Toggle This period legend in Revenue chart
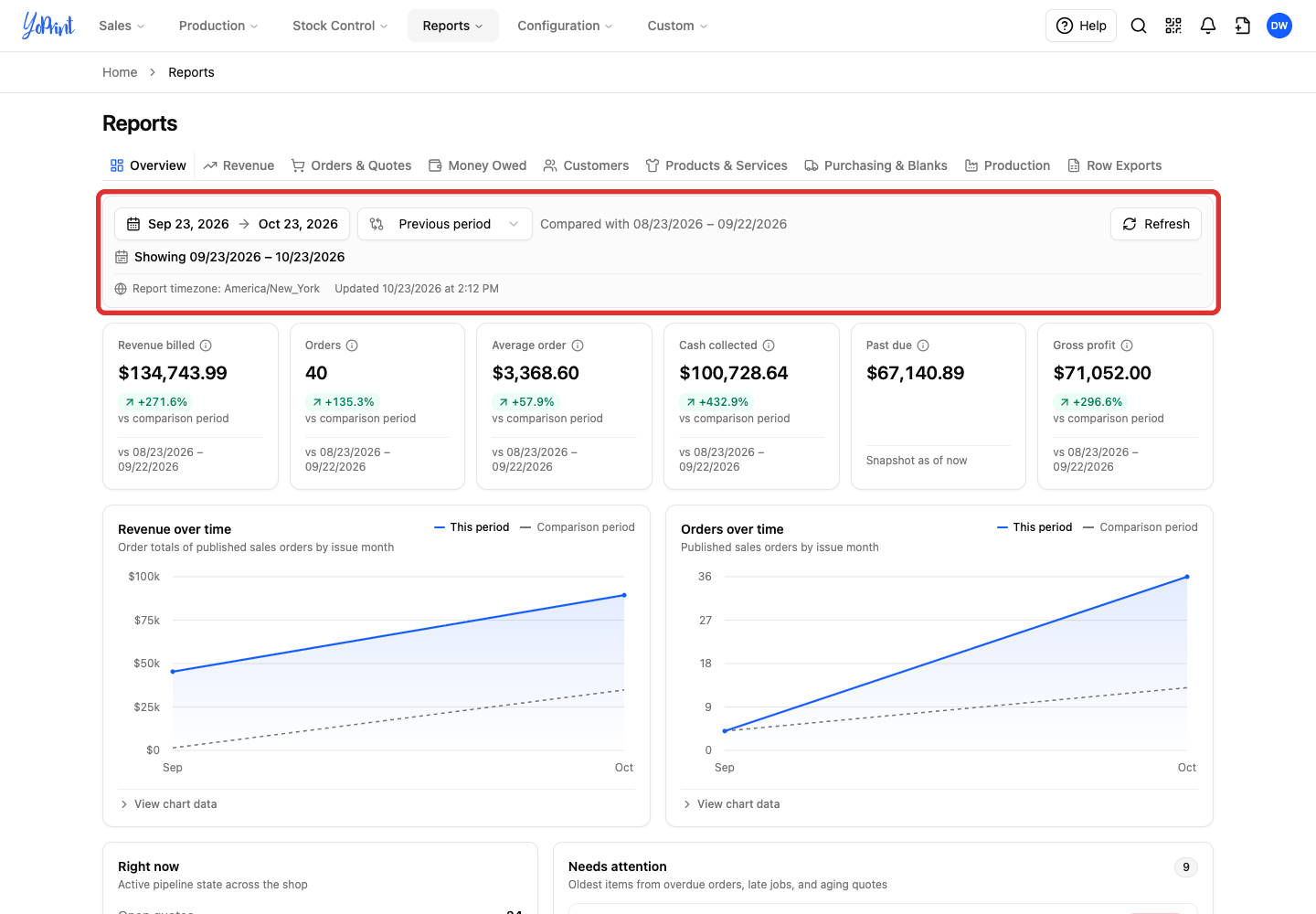Image resolution: width=1316 pixels, height=914 pixels. [472, 527]
